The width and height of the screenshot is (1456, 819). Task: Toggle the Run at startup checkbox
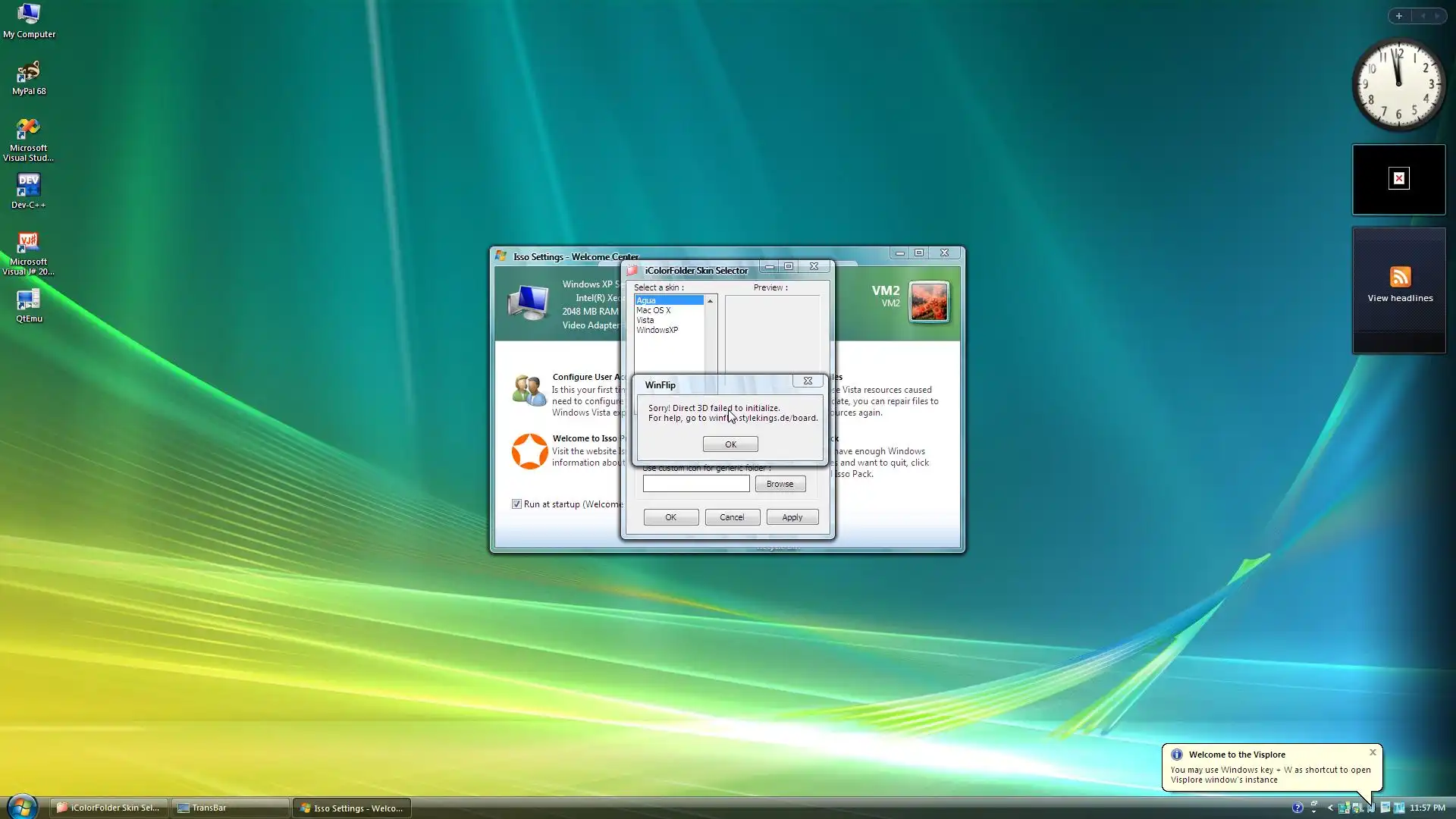517,504
